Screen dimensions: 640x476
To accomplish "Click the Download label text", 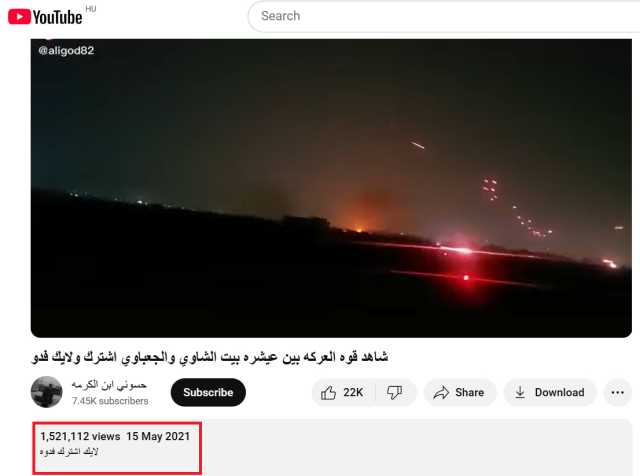I will coord(560,392).
